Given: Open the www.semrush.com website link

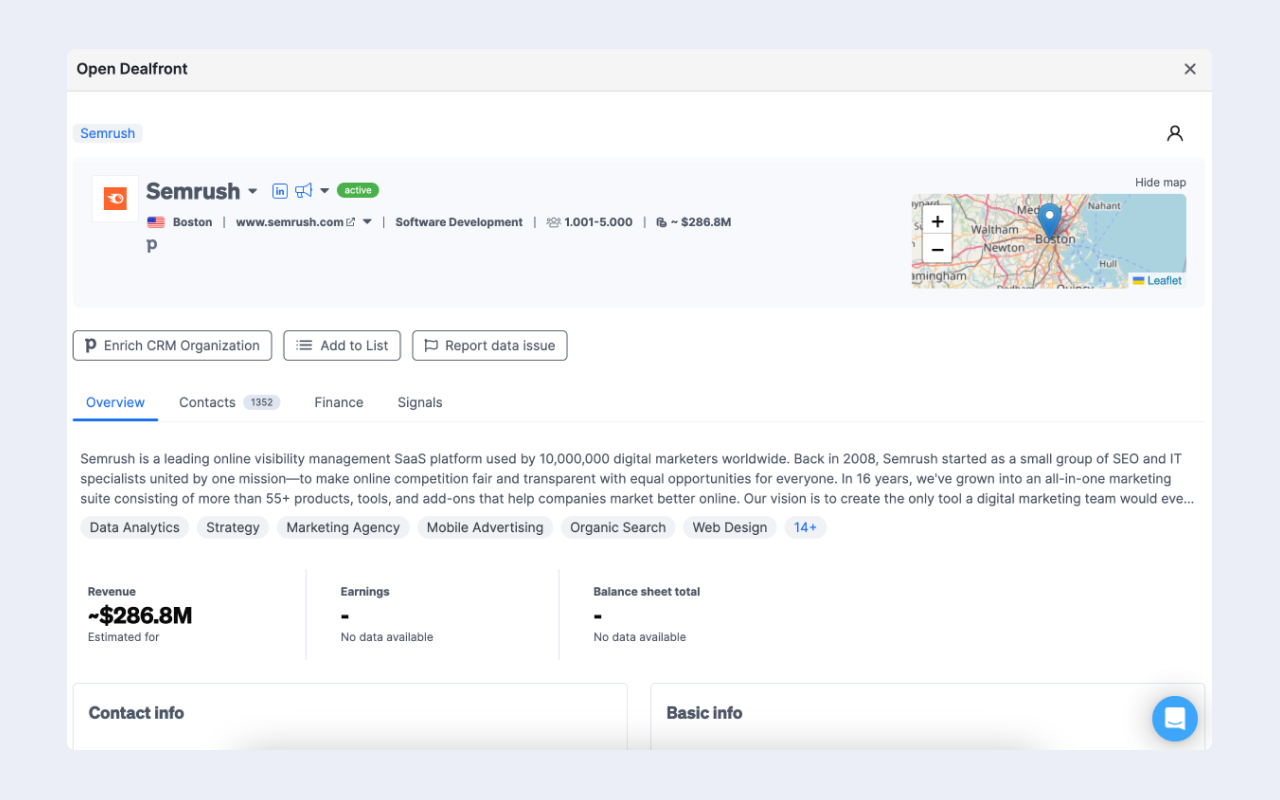Looking at the screenshot, I should (x=295, y=222).
